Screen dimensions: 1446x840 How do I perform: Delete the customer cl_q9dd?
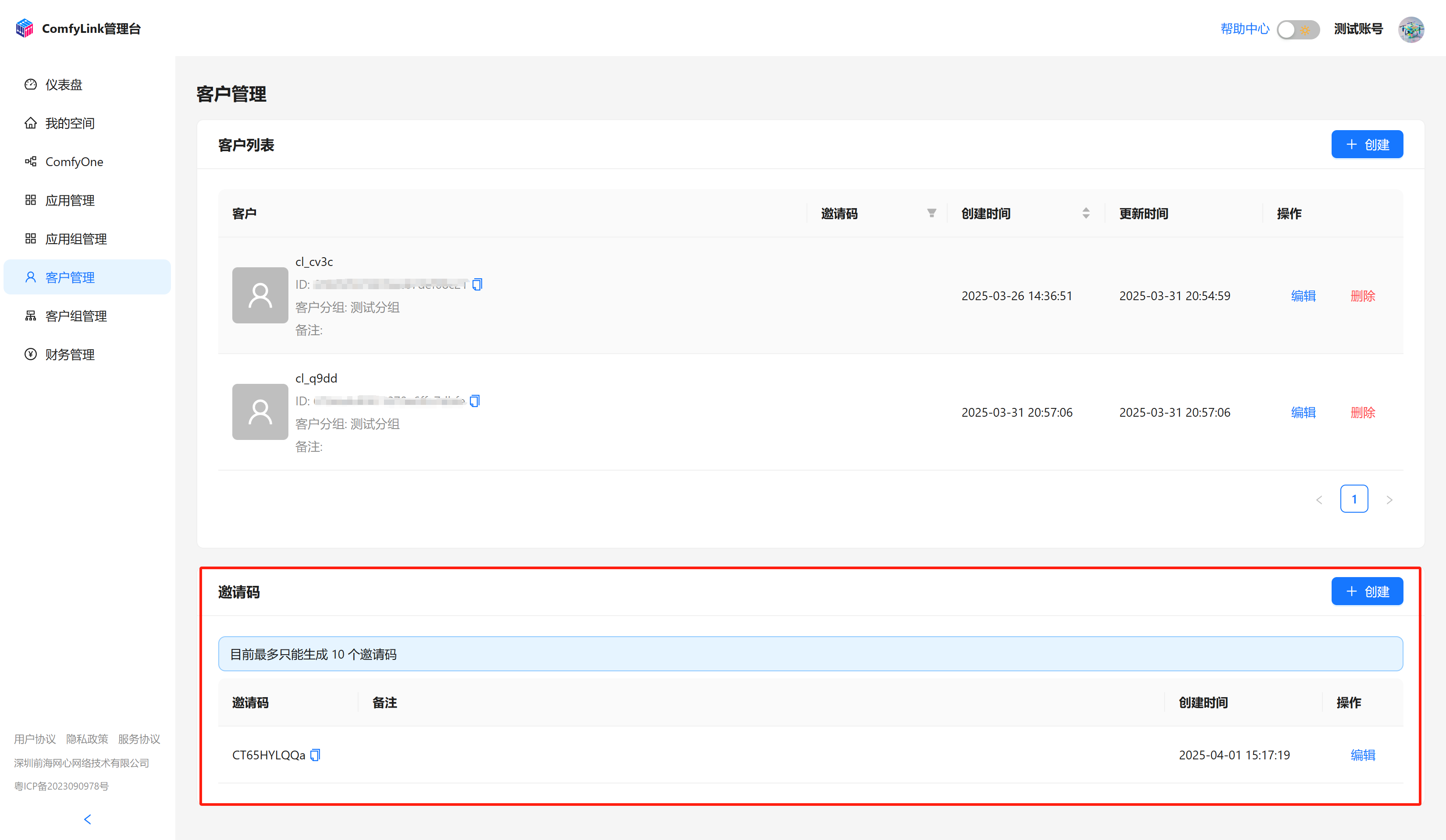click(x=1363, y=412)
